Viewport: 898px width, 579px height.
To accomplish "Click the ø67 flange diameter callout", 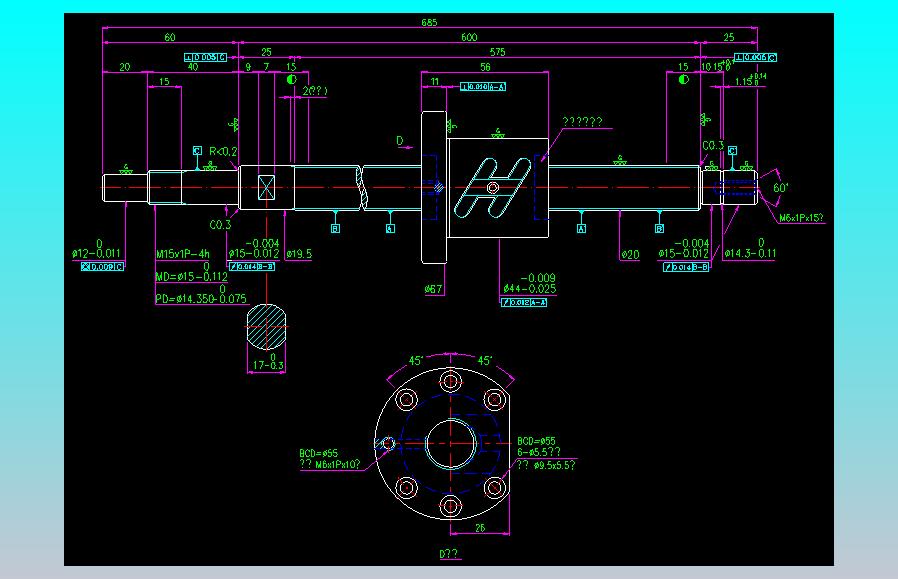I will point(434,289).
